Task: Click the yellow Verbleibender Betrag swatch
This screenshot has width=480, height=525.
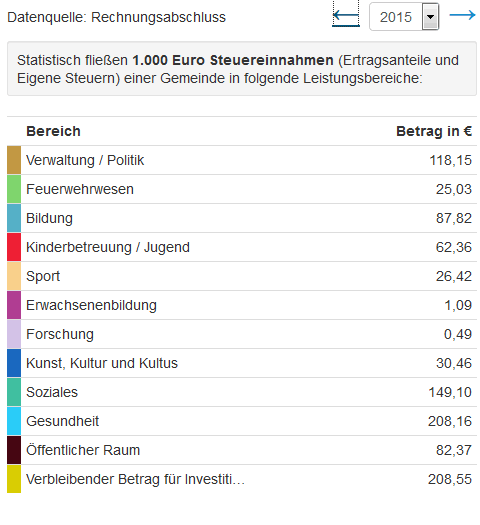Action: tap(14, 479)
